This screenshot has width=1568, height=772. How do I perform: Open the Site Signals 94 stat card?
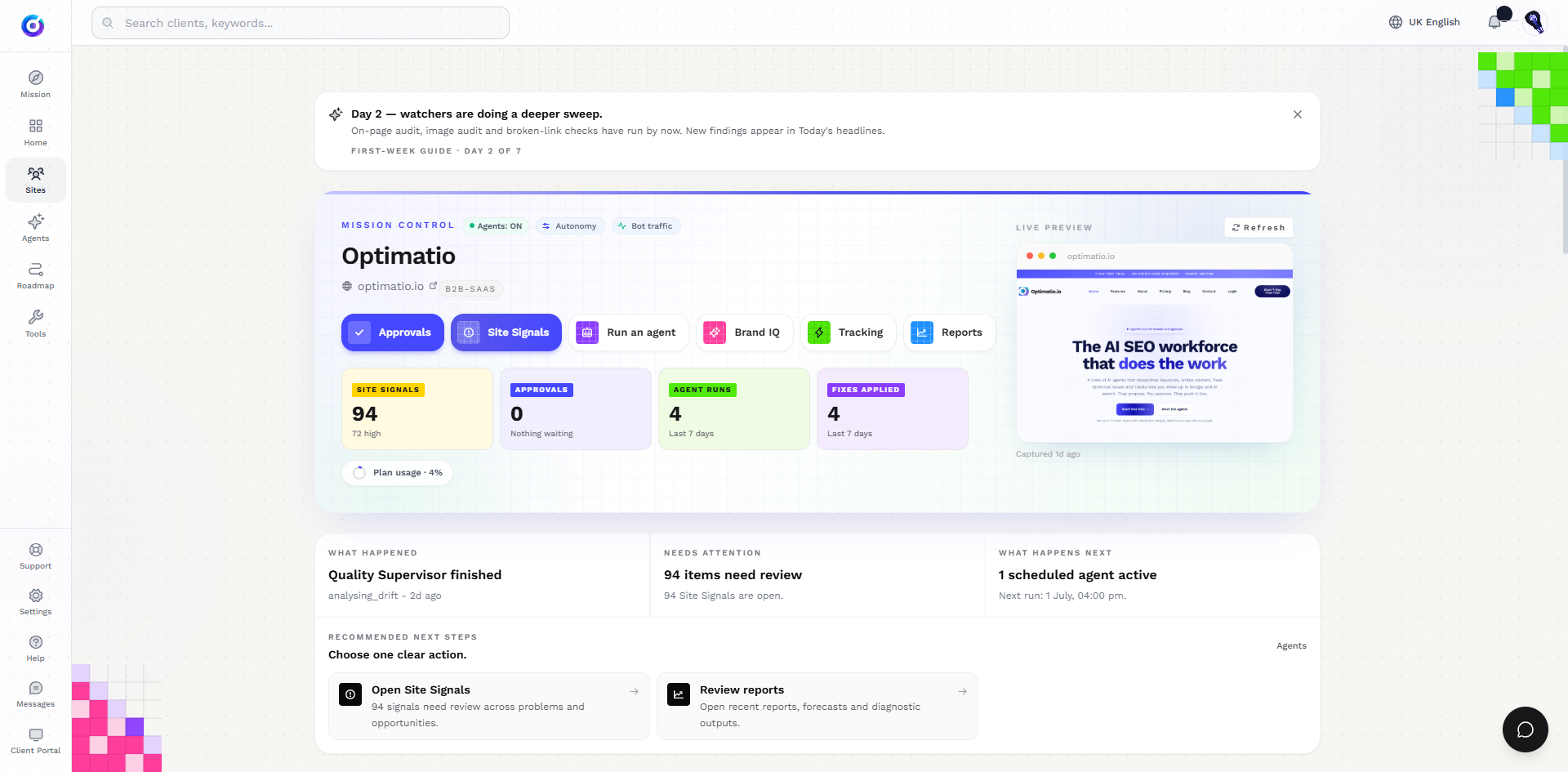tap(417, 408)
